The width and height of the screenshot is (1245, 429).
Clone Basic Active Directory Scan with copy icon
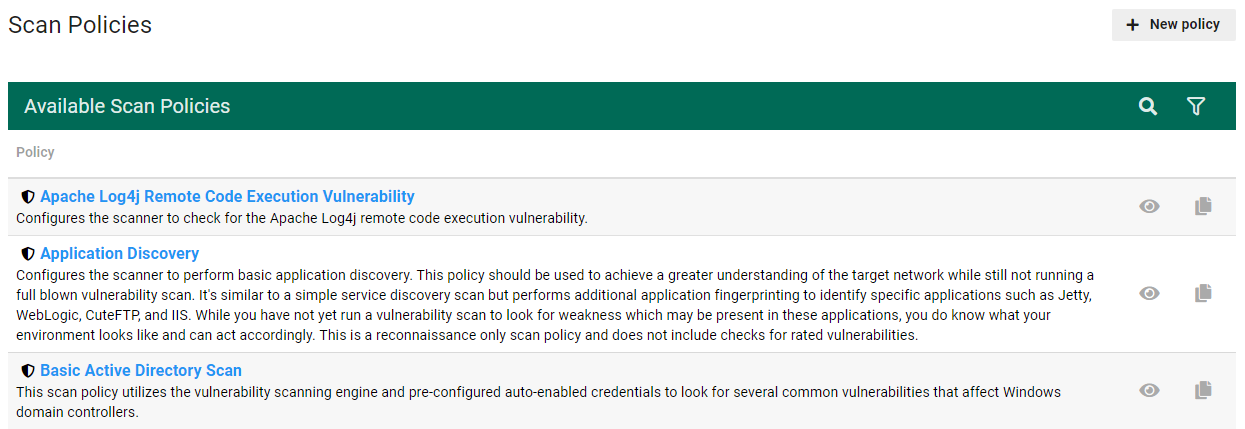(1203, 390)
